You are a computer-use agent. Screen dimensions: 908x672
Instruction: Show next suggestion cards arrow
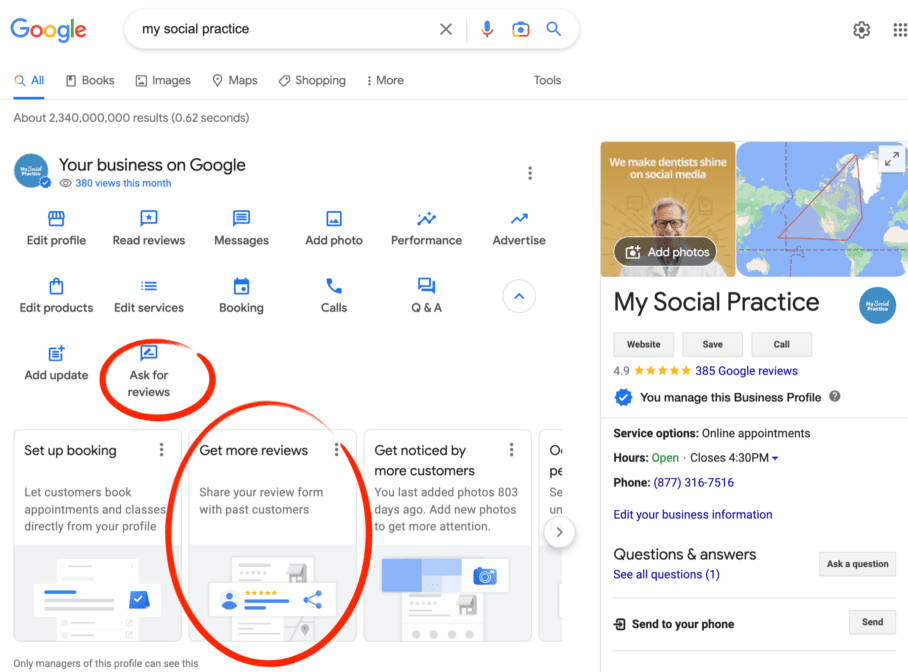click(559, 532)
